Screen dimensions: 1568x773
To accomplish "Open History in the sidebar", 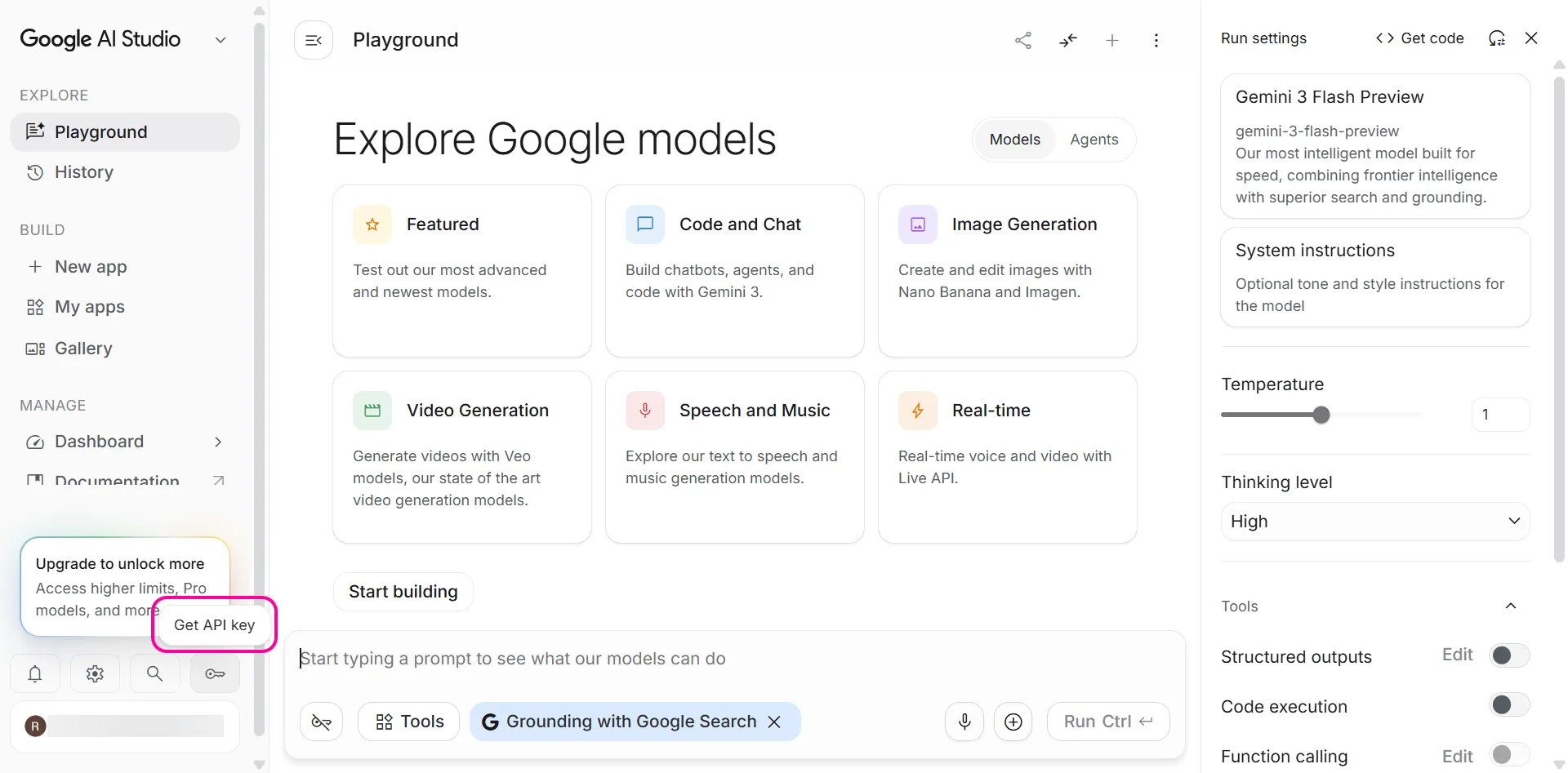I will tap(125, 172).
